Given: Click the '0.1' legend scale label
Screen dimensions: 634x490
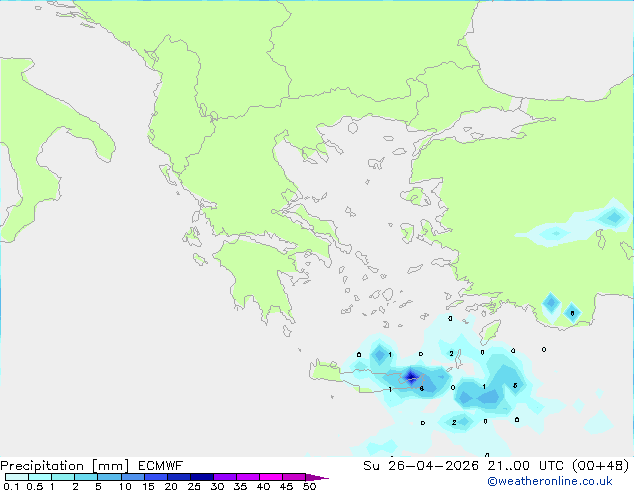Looking at the screenshot, I should 11,486.
